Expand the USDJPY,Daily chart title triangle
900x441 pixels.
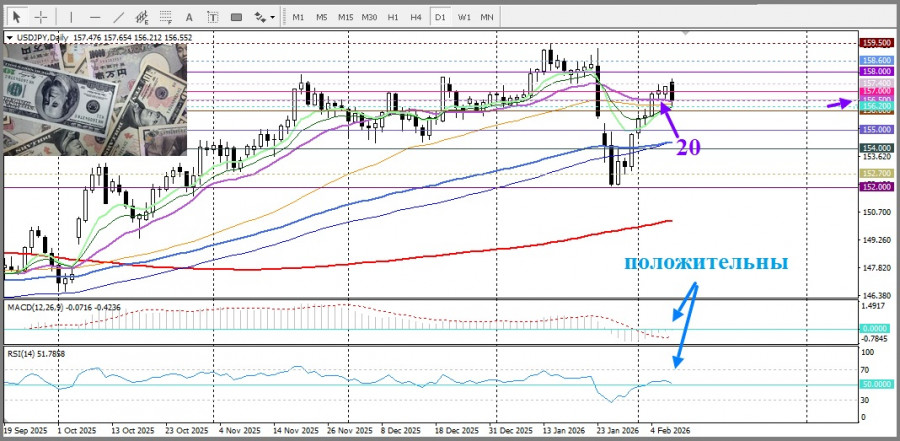[9, 38]
